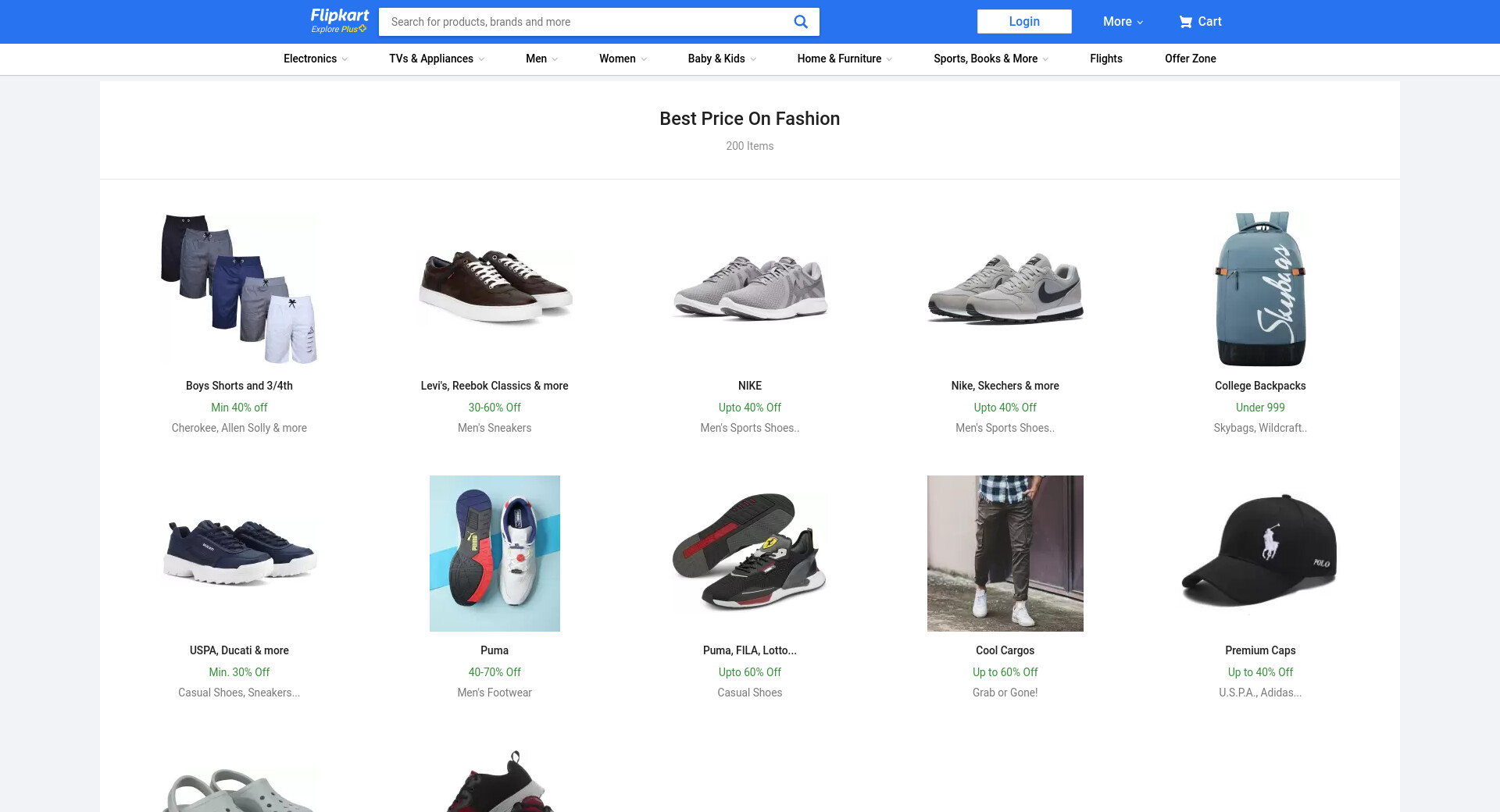
Task: Go to the Flights tab
Action: [x=1105, y=59]
